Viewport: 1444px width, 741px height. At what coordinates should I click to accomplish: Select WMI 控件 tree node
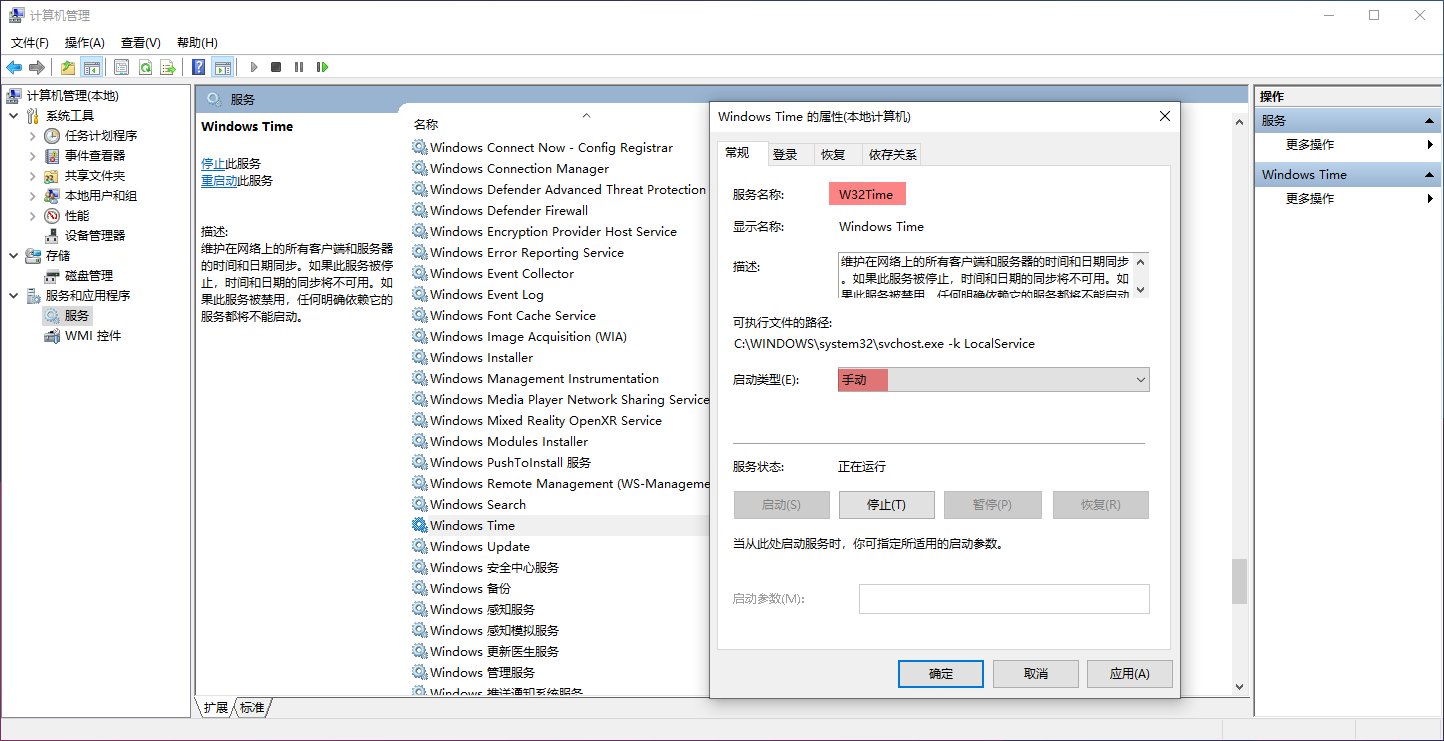(x=93, y=335)
